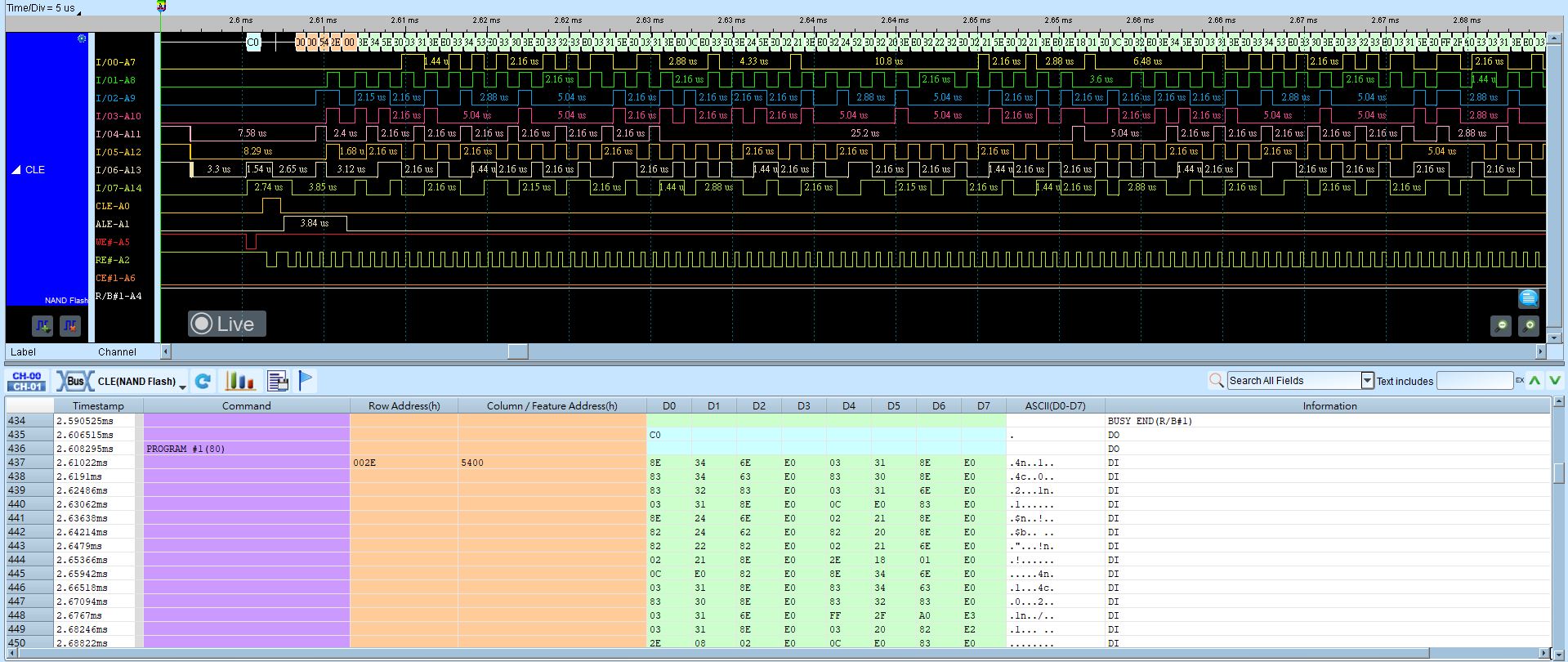Click the refresh decode icon
The image size is (1568, 662).
pyautogui.click(x=203, y=381)
